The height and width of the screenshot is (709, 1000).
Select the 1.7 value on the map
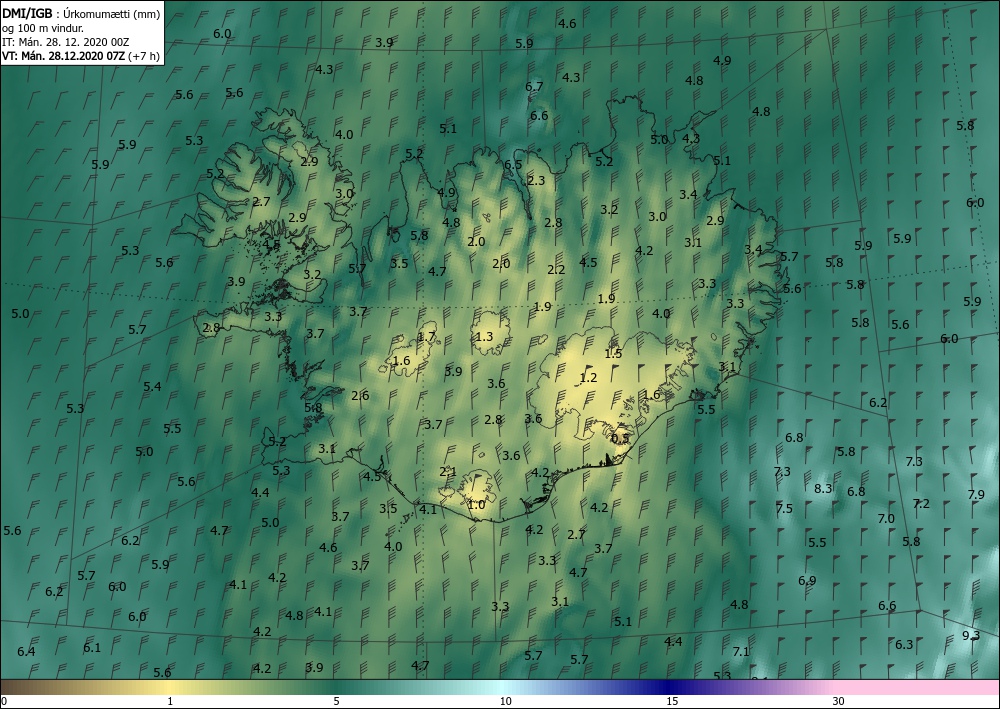[426, 337]
